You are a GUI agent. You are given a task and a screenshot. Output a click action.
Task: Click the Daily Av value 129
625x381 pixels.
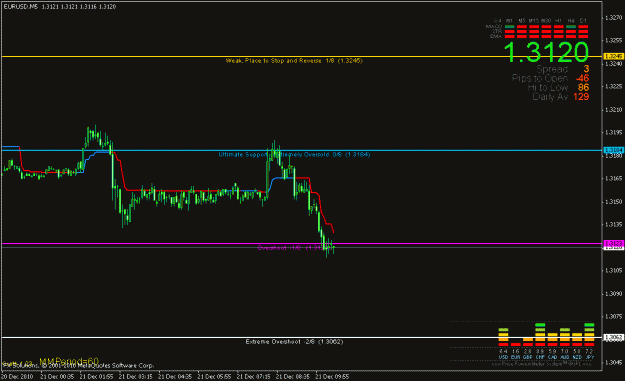pos(581,96)
